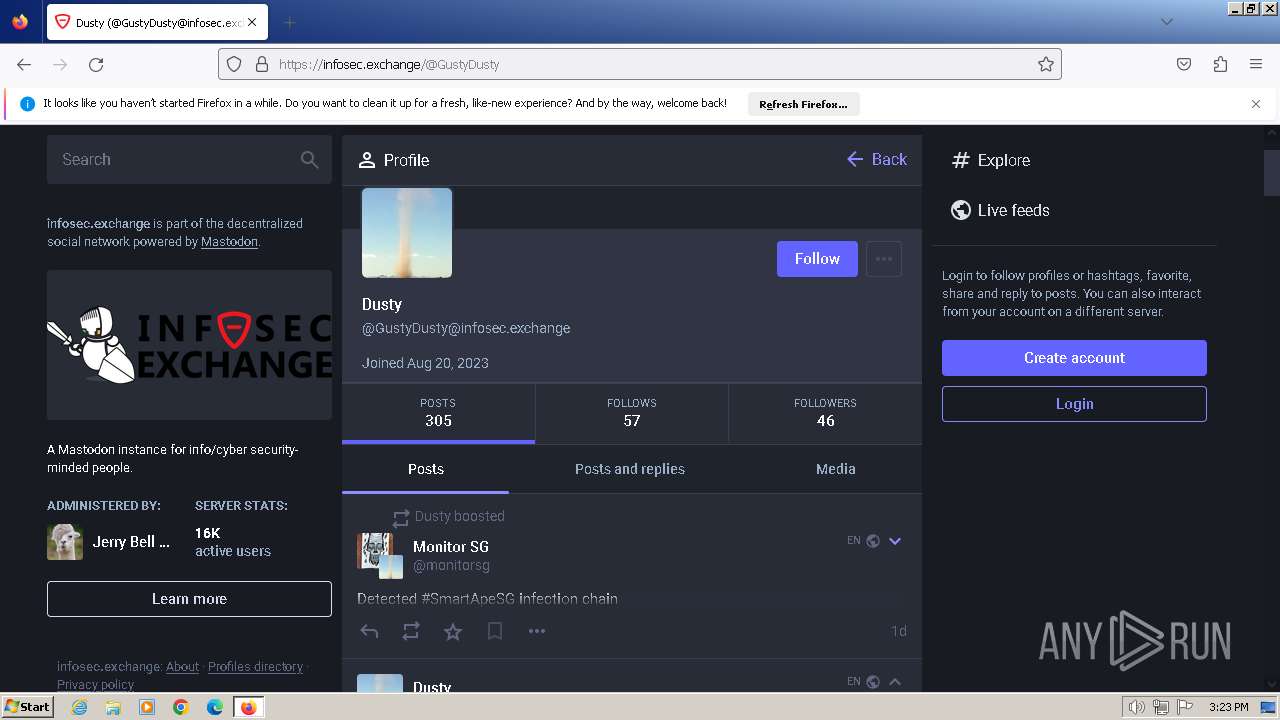Click the Learn more button
Viewport: 1280px width, 720px height.
click(189, 599)
